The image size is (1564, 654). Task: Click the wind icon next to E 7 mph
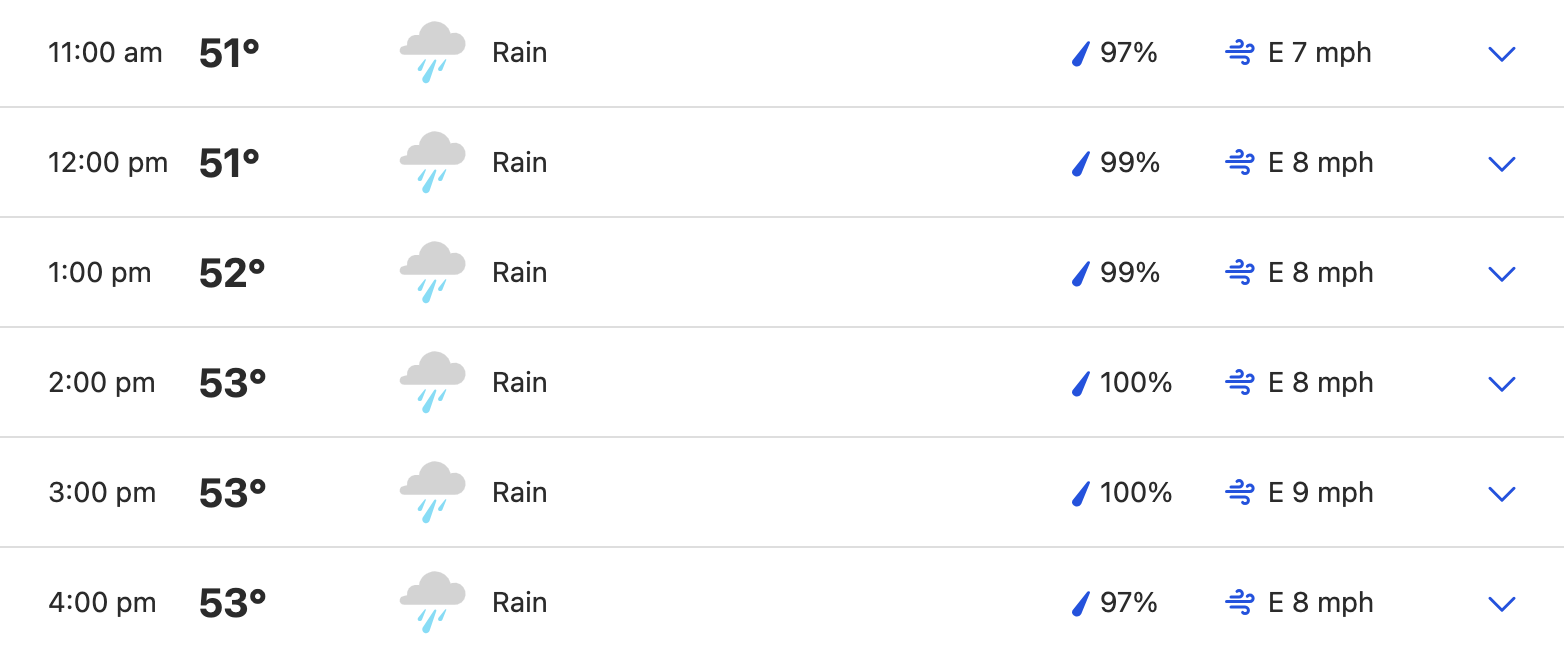point(1239,53)
